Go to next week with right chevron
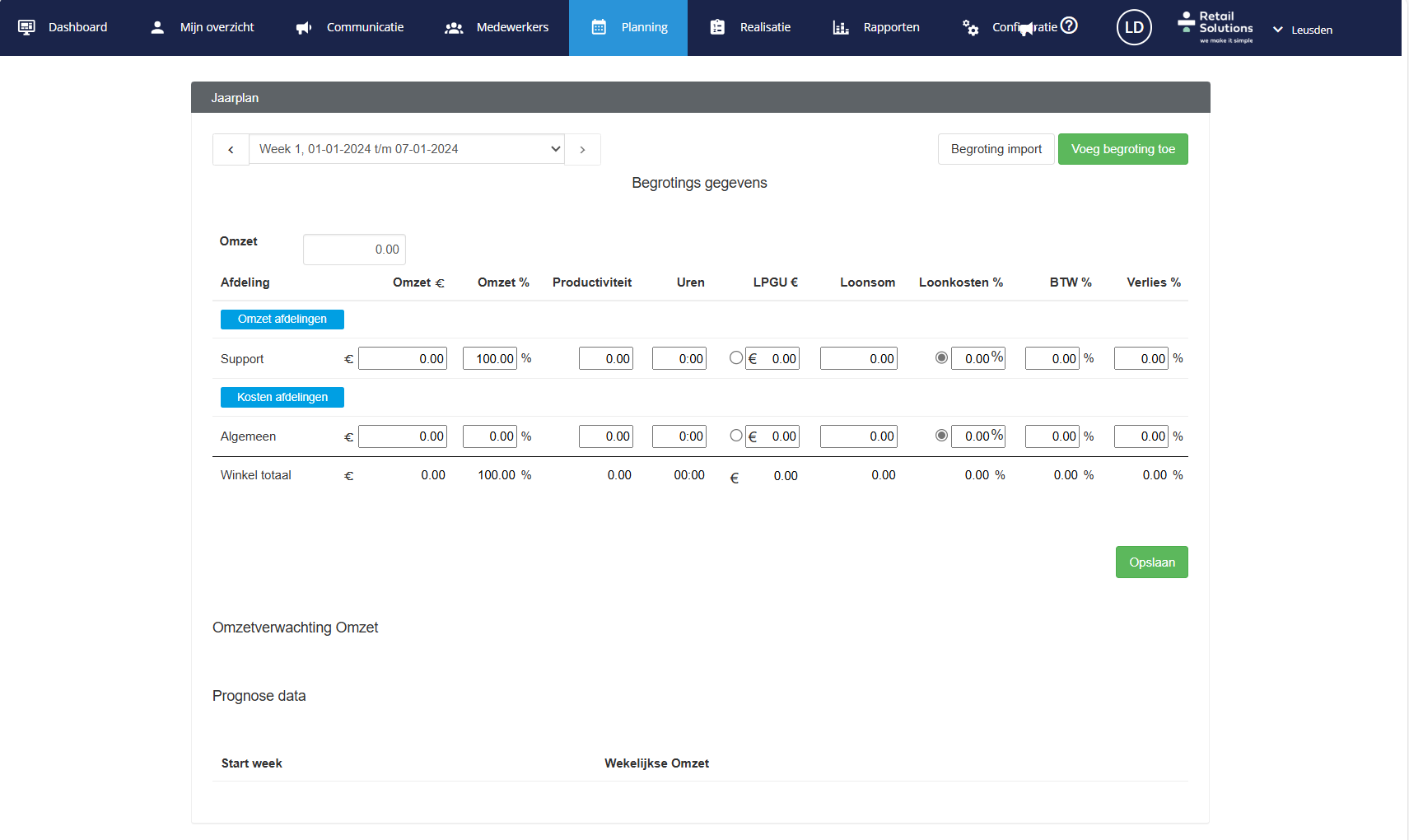This screenshot has height=840, width=1409. click(582, 150)
